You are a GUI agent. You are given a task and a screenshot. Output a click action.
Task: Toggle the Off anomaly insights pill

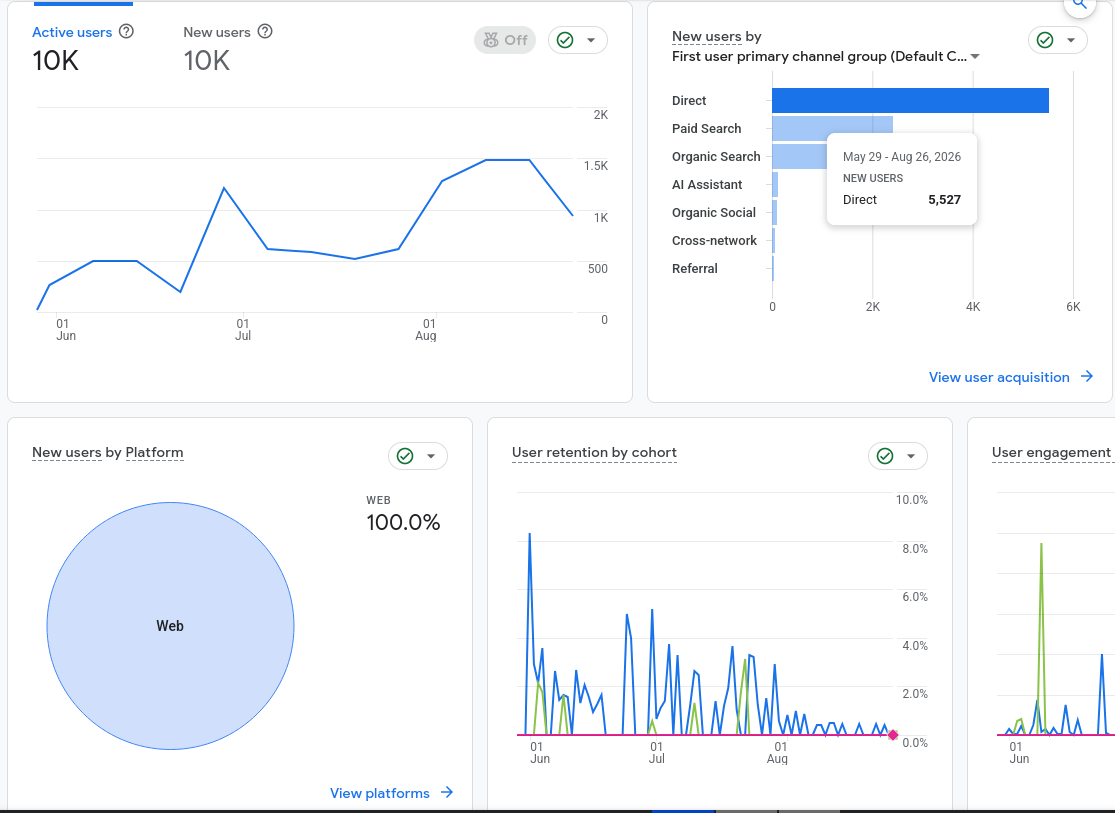tap(505, 41)
